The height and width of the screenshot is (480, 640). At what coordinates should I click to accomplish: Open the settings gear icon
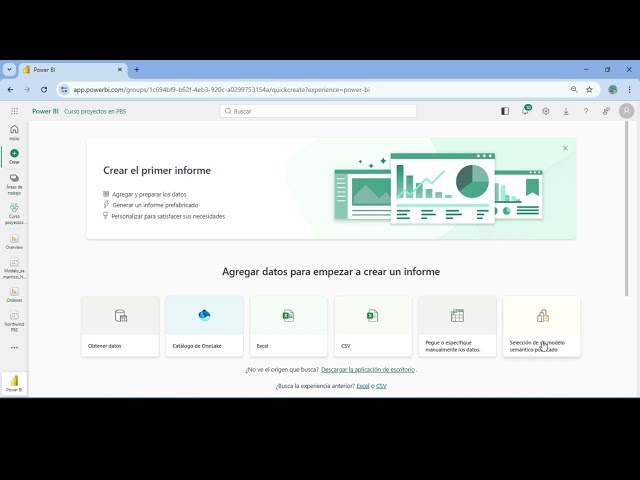tap(546, 111)
